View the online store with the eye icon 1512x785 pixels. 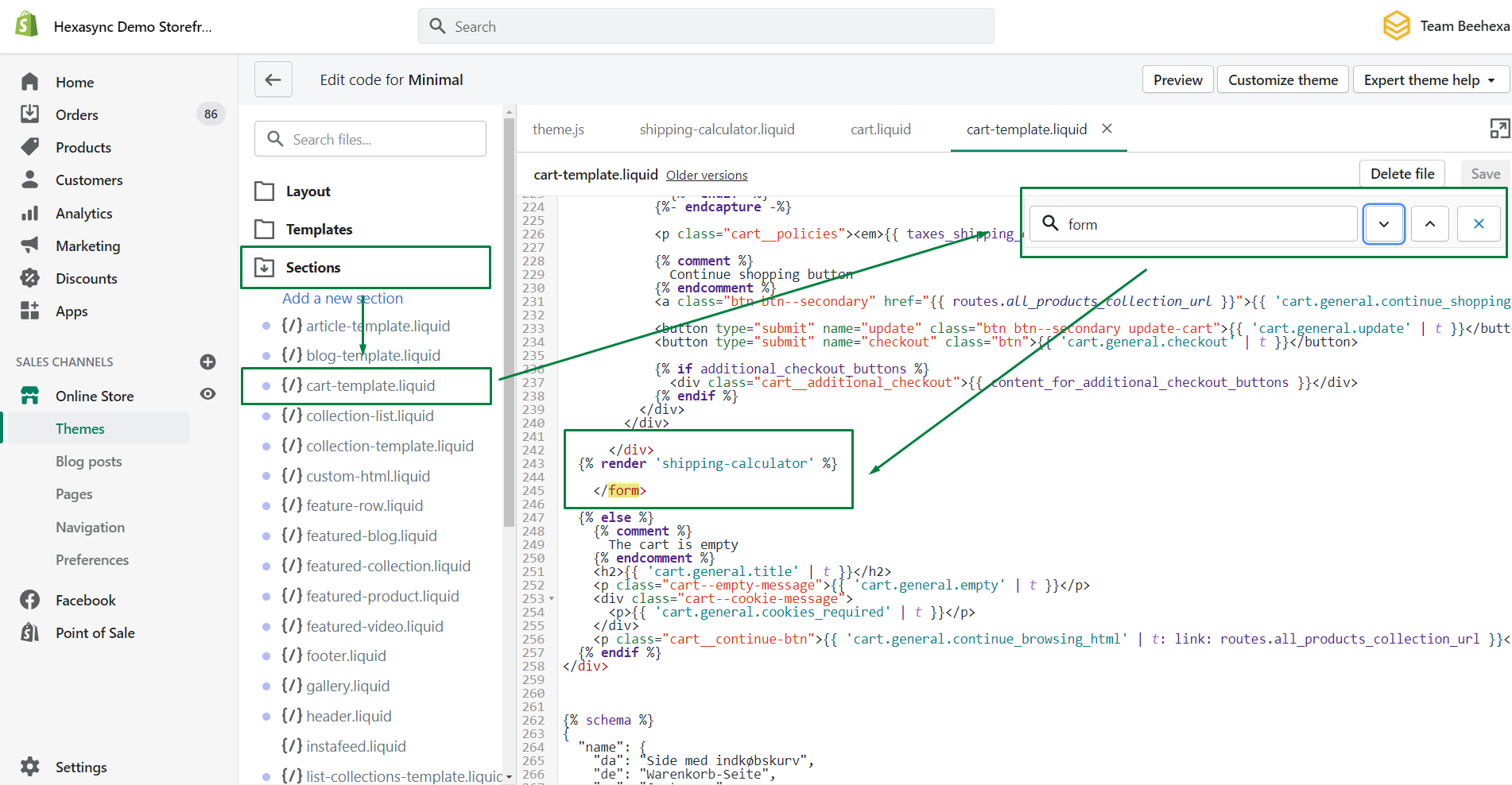click(207, 394)
